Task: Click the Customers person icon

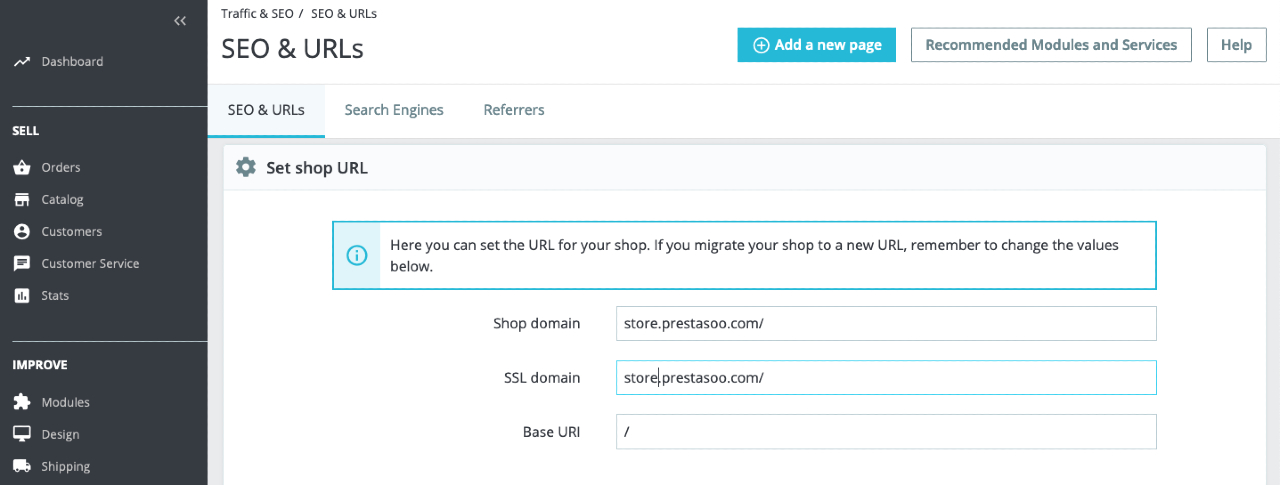Action: click(22, 232)
